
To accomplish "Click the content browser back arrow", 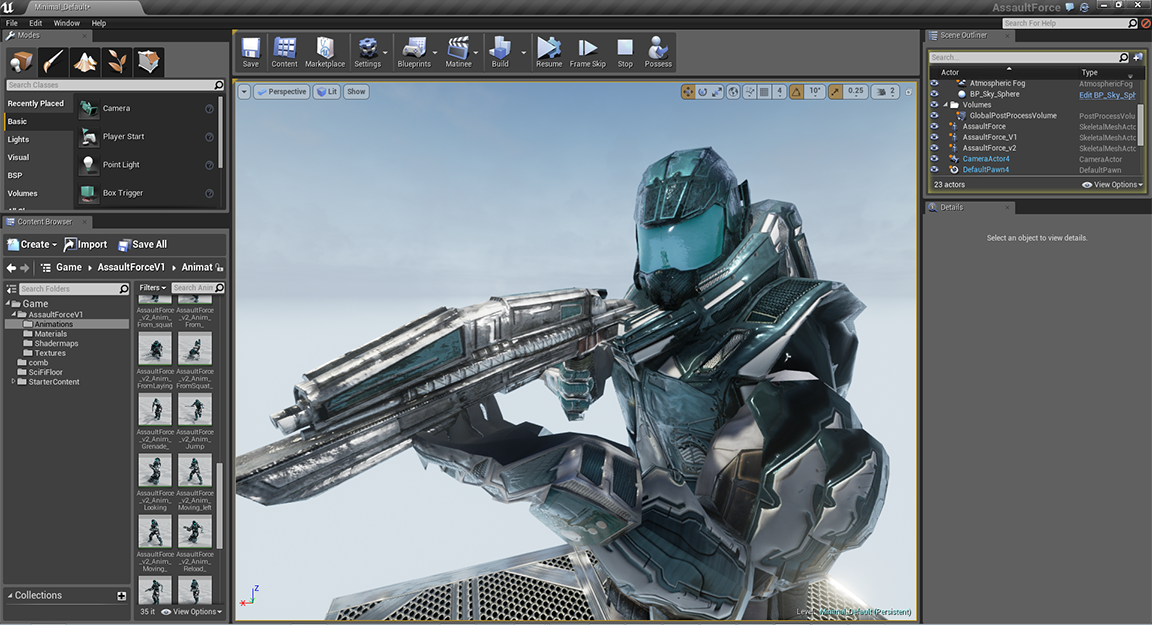I will pos(11,268).
